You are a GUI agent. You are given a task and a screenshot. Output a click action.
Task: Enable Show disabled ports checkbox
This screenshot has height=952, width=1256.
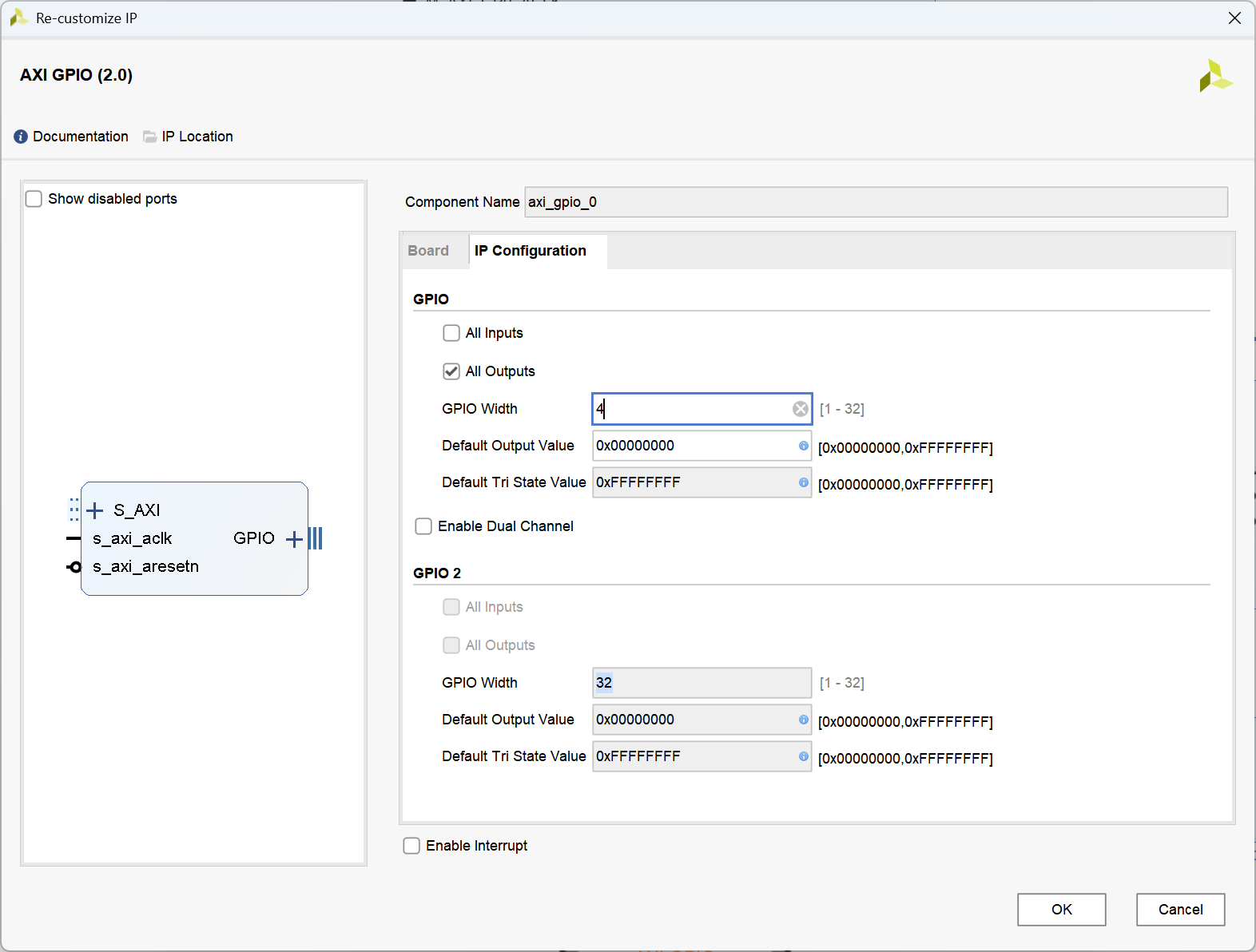[x=34, y=199]
